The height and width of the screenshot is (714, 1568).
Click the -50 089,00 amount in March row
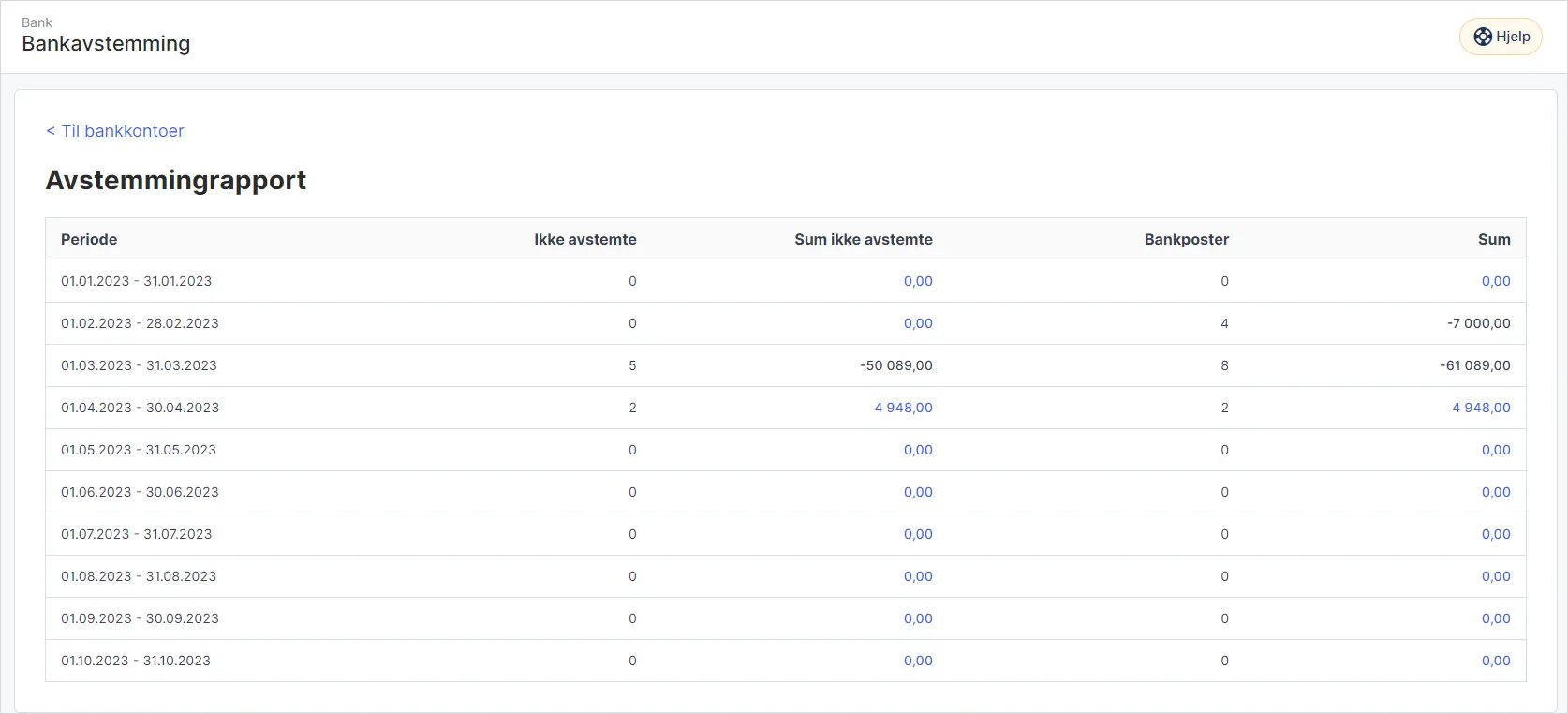click(x=895, y=365)
